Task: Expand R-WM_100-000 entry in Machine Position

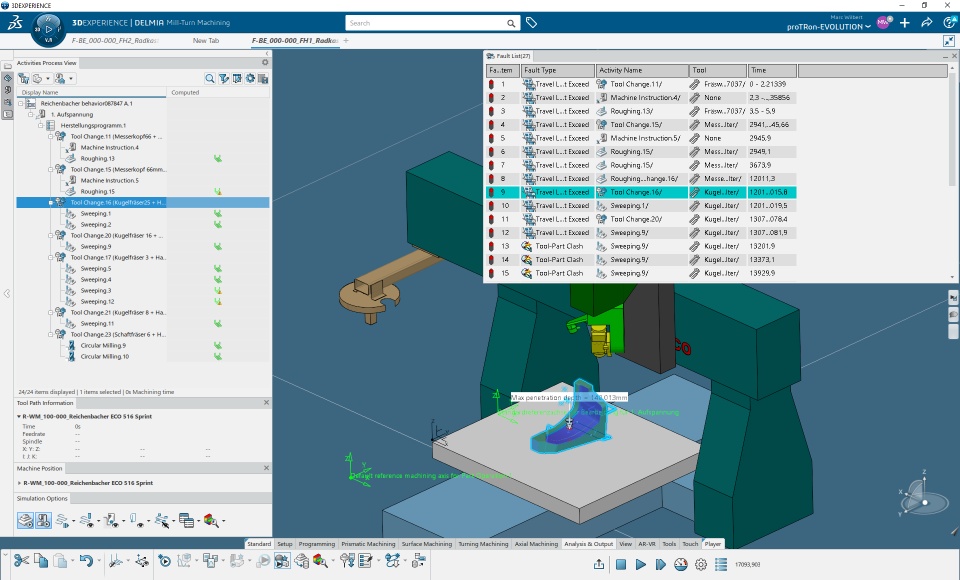Action: pos(20,483)
